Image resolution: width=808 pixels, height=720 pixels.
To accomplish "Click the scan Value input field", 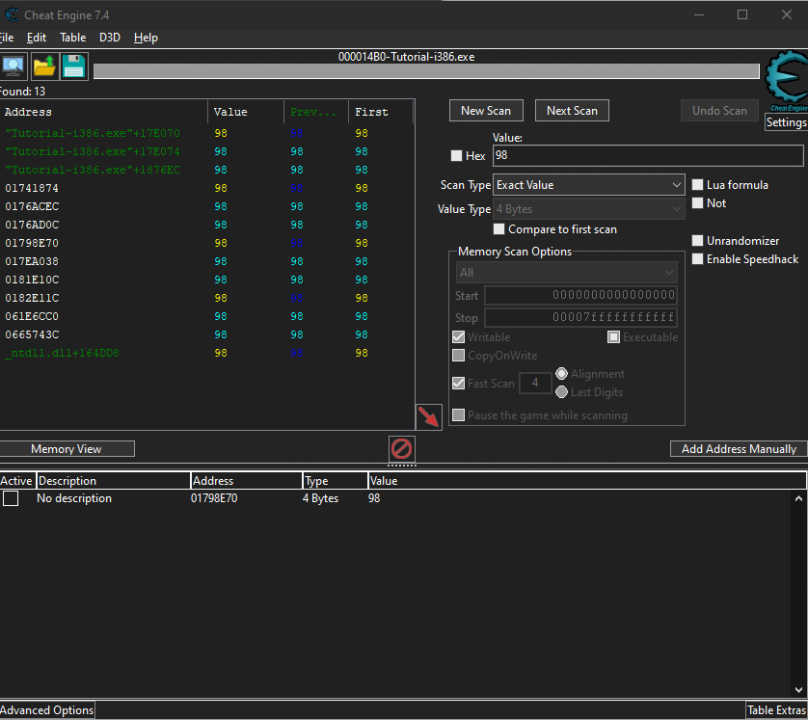I will point(647,156).
